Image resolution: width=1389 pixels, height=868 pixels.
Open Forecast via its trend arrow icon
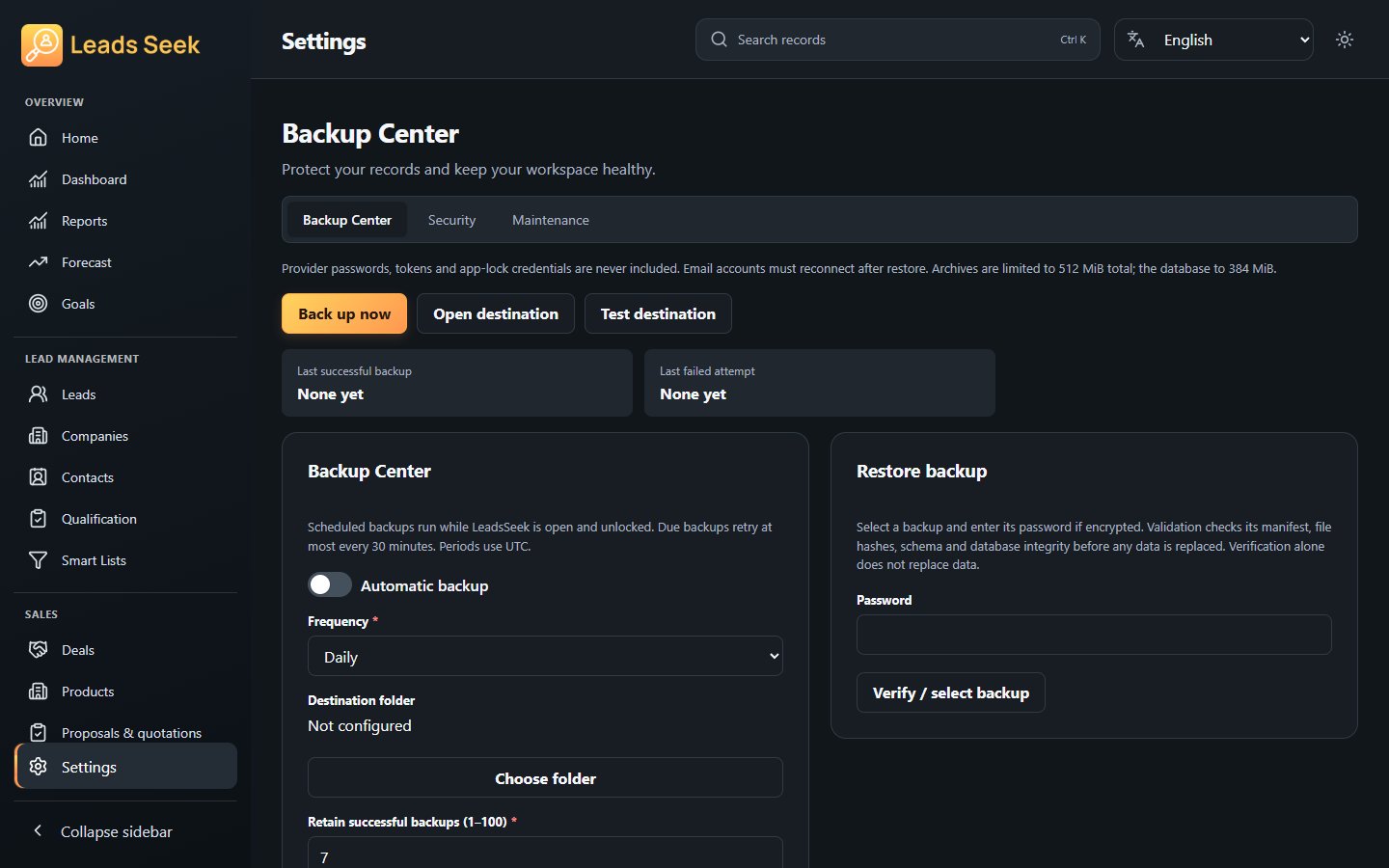click(x=38, y=262)
